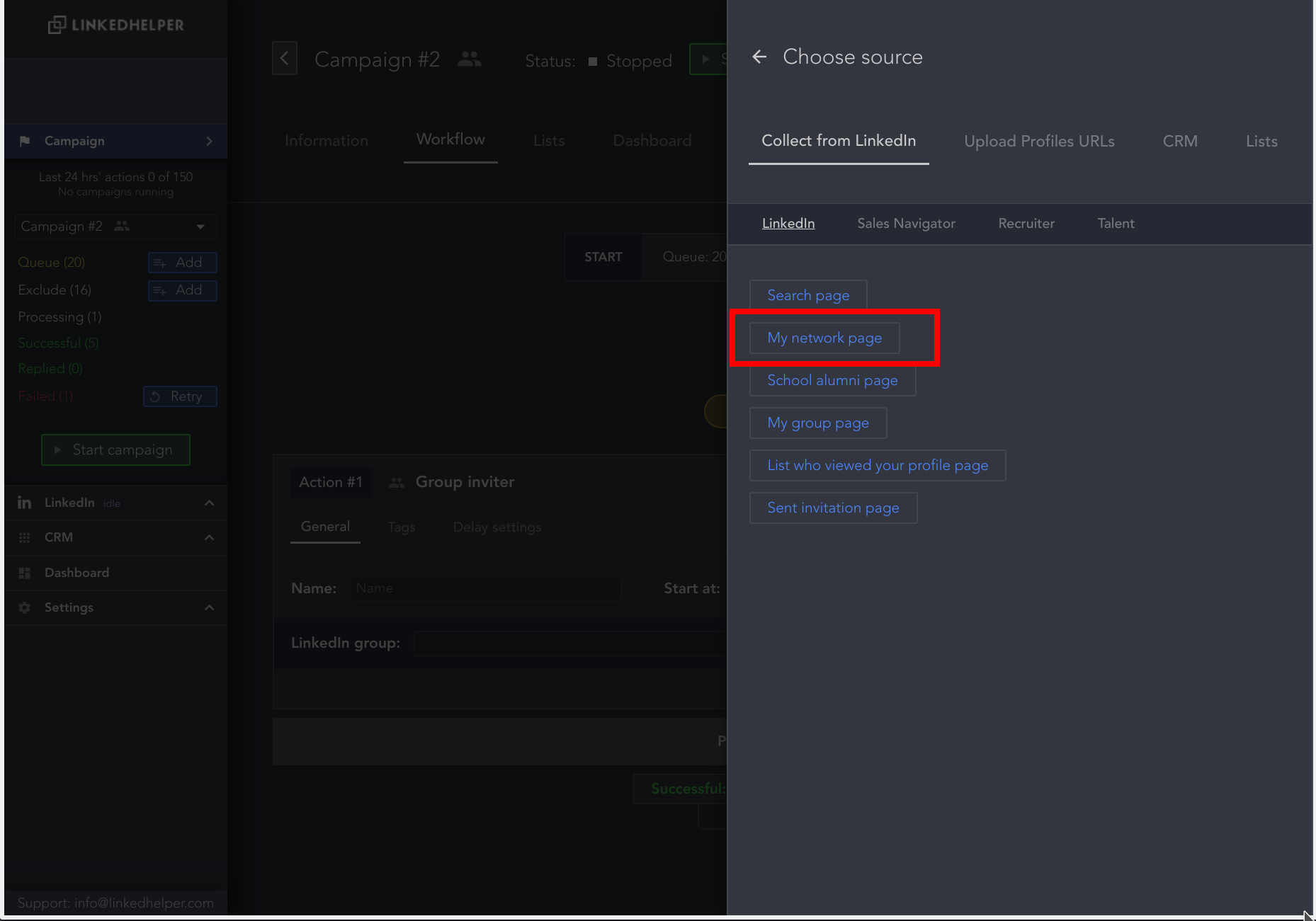
Task: Choose My group page source
Action: (x=818, y=423)
